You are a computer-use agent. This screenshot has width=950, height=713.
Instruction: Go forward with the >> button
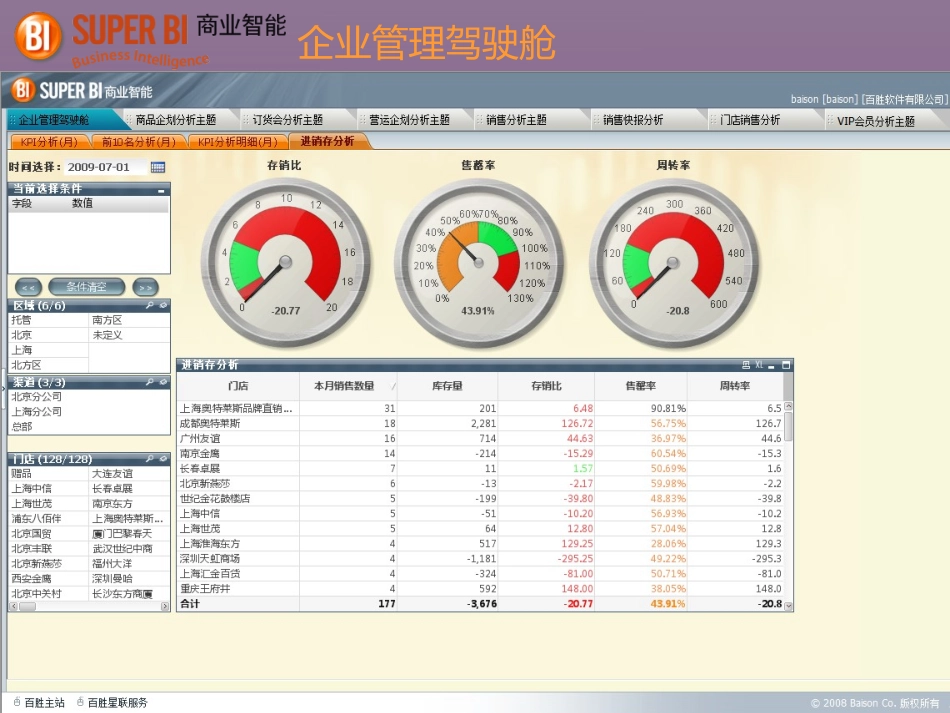[x=145, y=287]
